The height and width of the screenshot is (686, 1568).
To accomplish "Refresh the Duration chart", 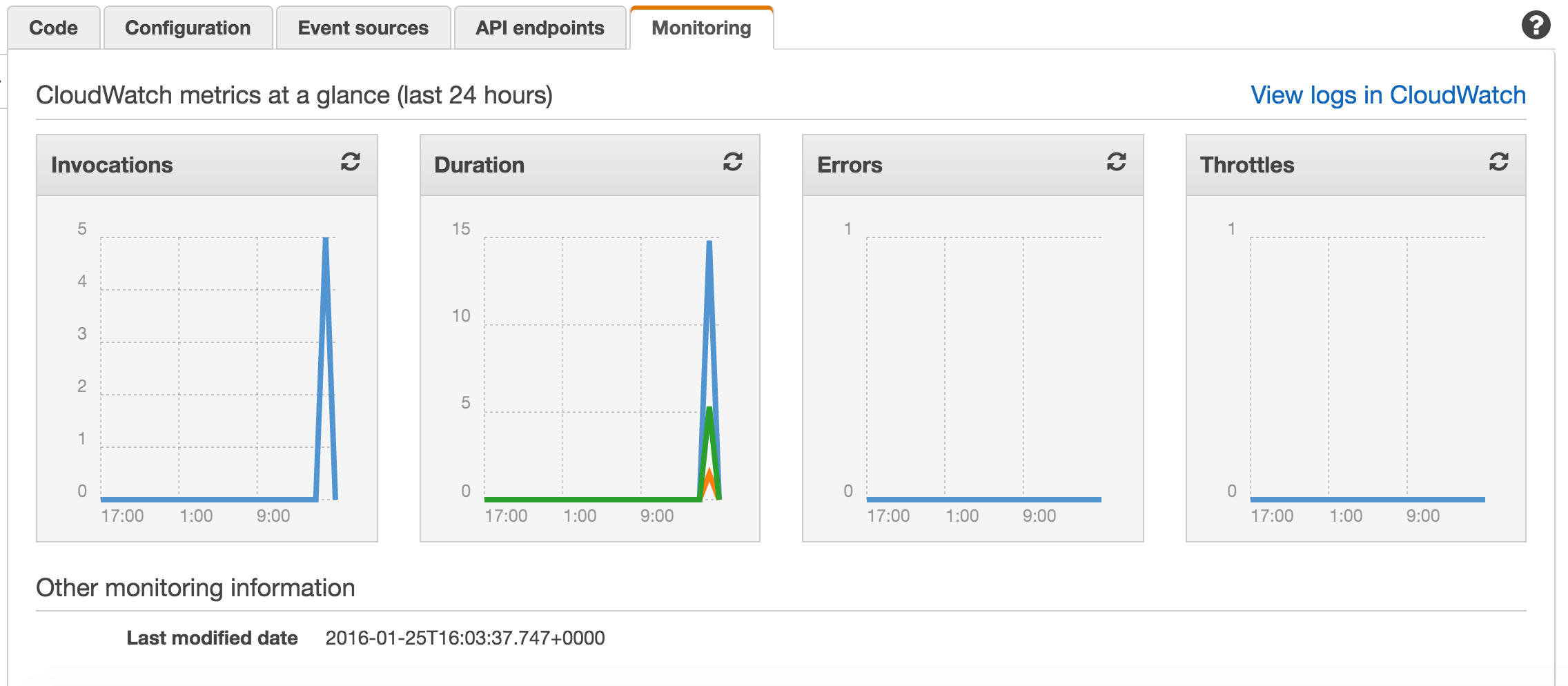I will [733, 162].
